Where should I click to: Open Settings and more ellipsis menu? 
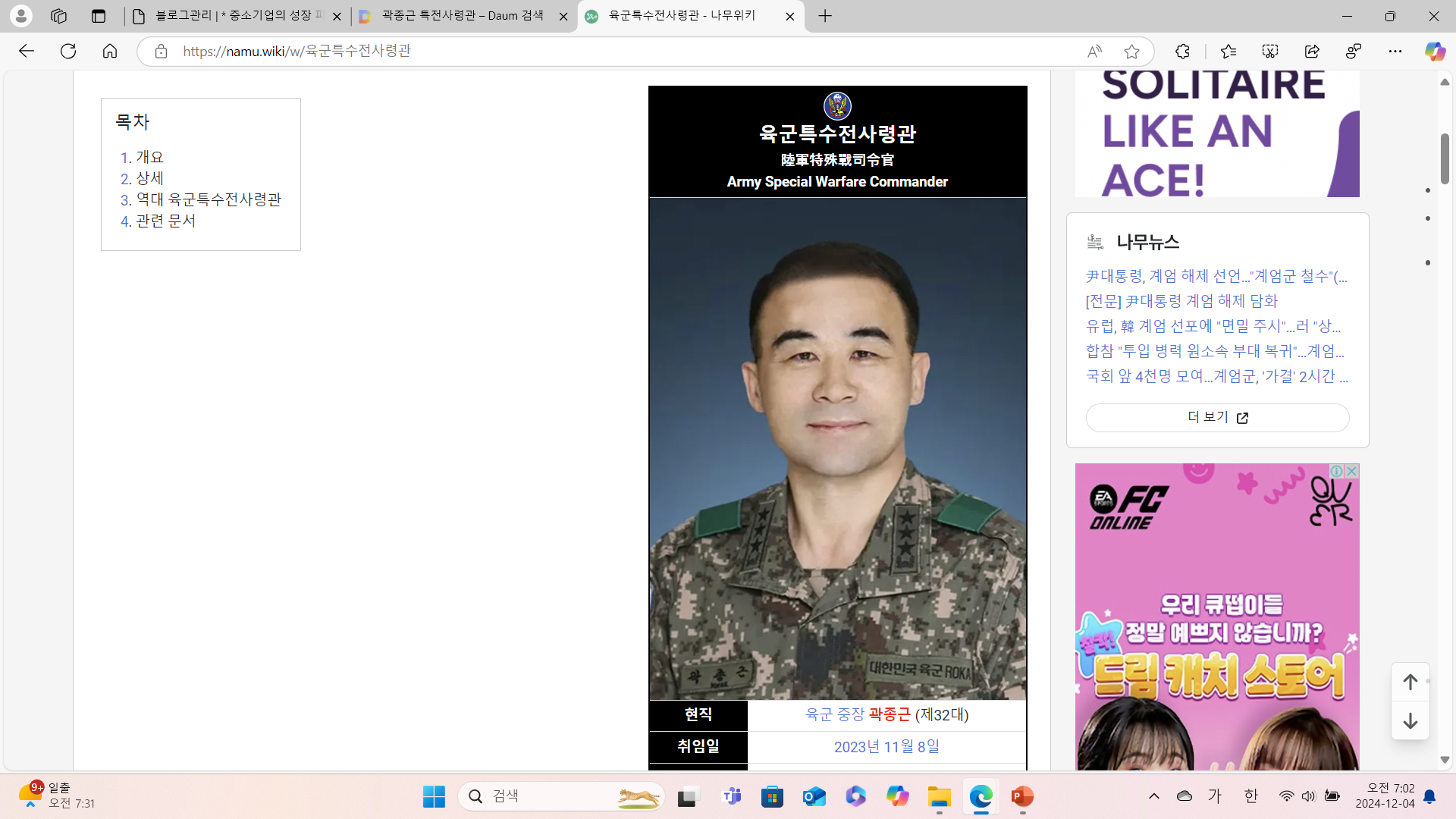1395,51
